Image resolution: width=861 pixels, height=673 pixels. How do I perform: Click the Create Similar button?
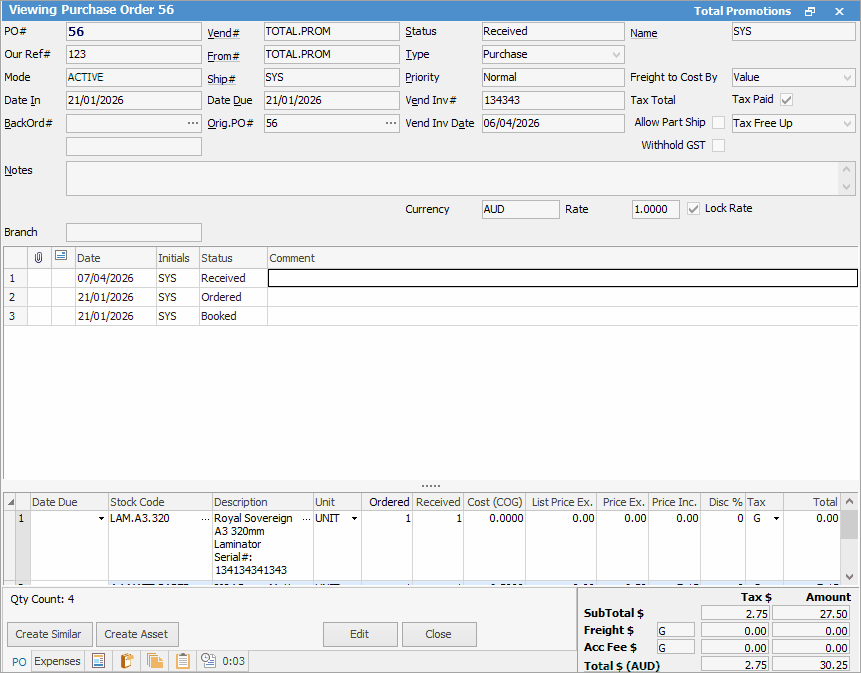tap(48, 634)
